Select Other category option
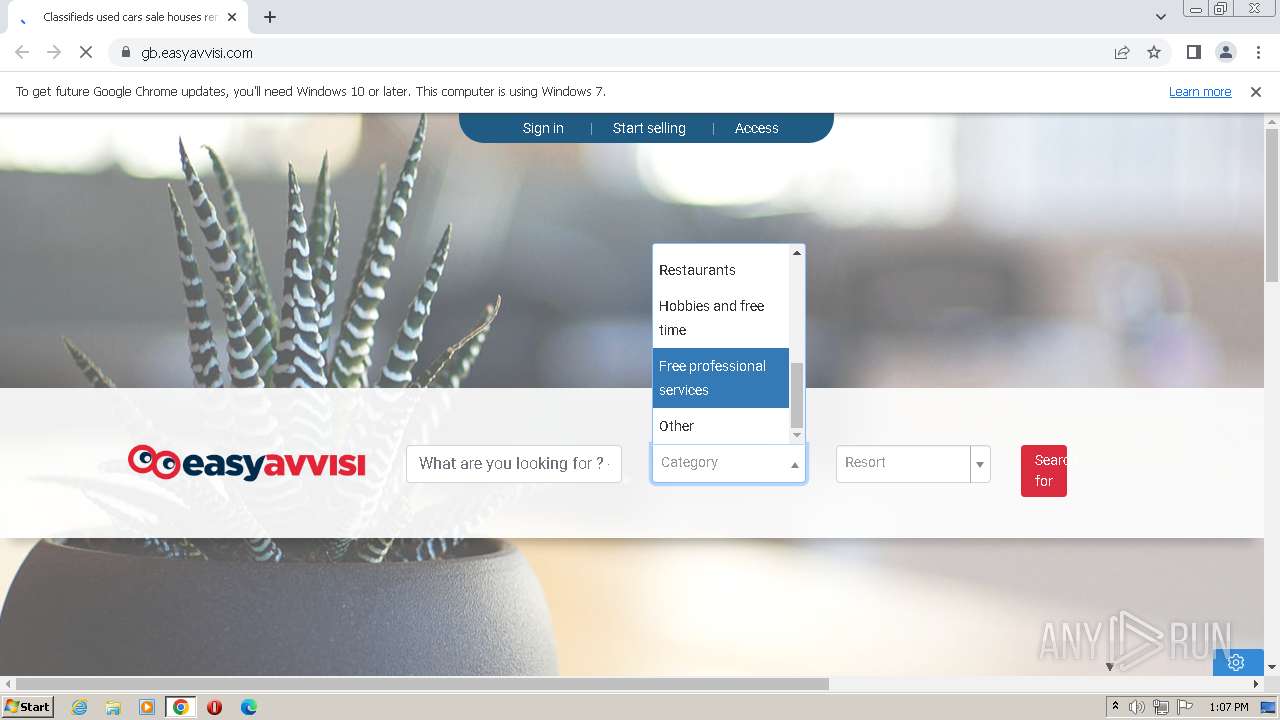 click(x=721, y=426)
